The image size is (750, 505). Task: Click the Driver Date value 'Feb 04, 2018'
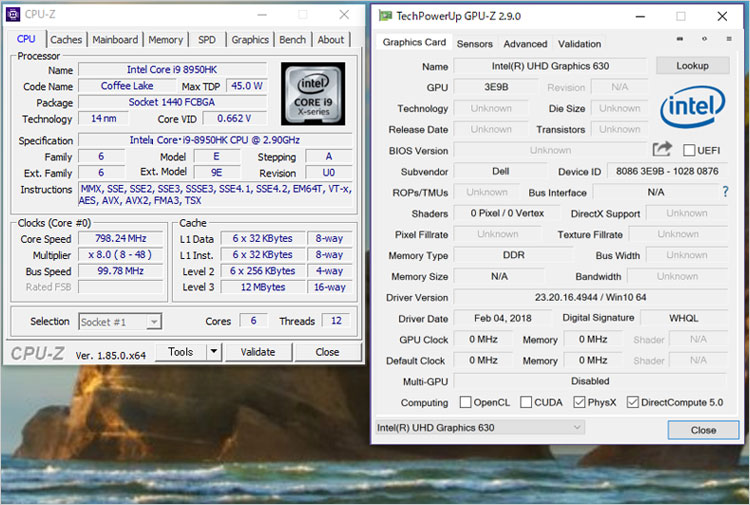[x=503, y=318]
